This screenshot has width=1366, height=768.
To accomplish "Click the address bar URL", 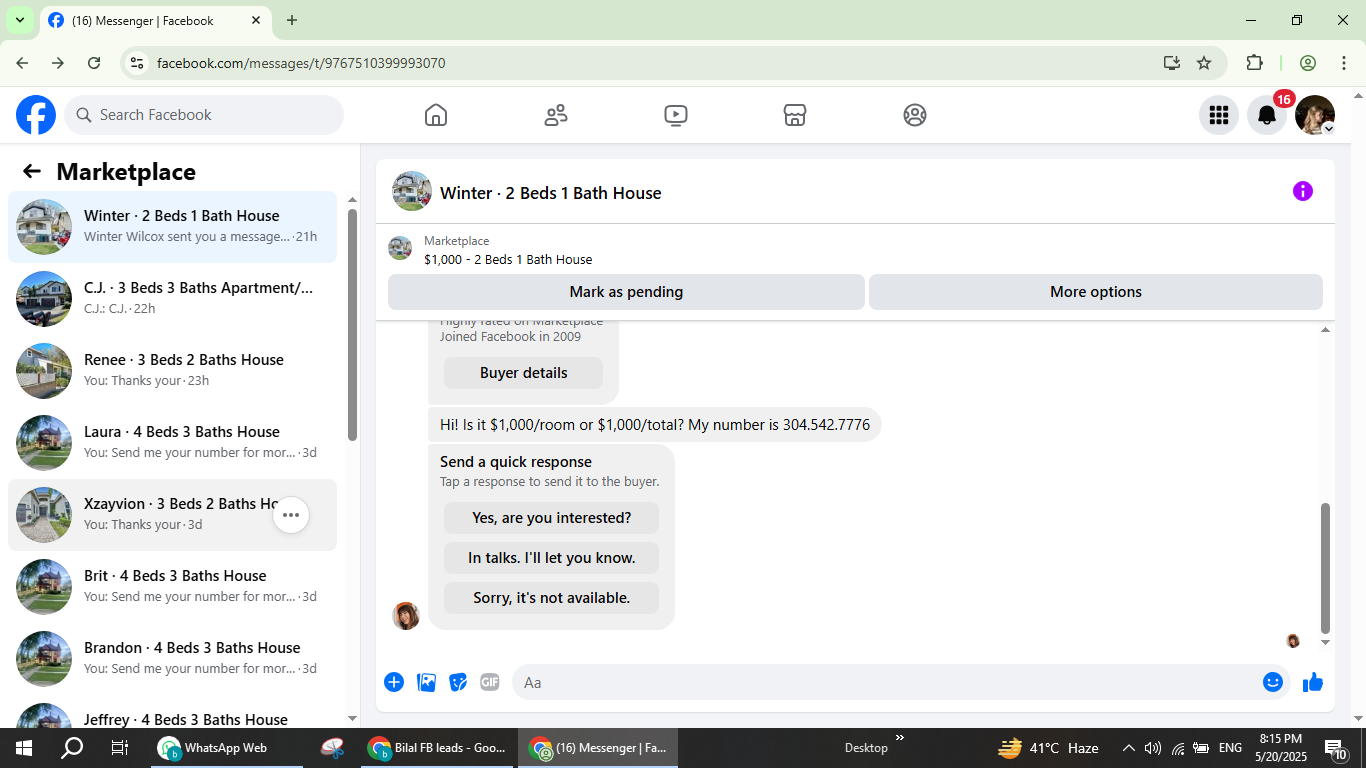I will [301, 63].
